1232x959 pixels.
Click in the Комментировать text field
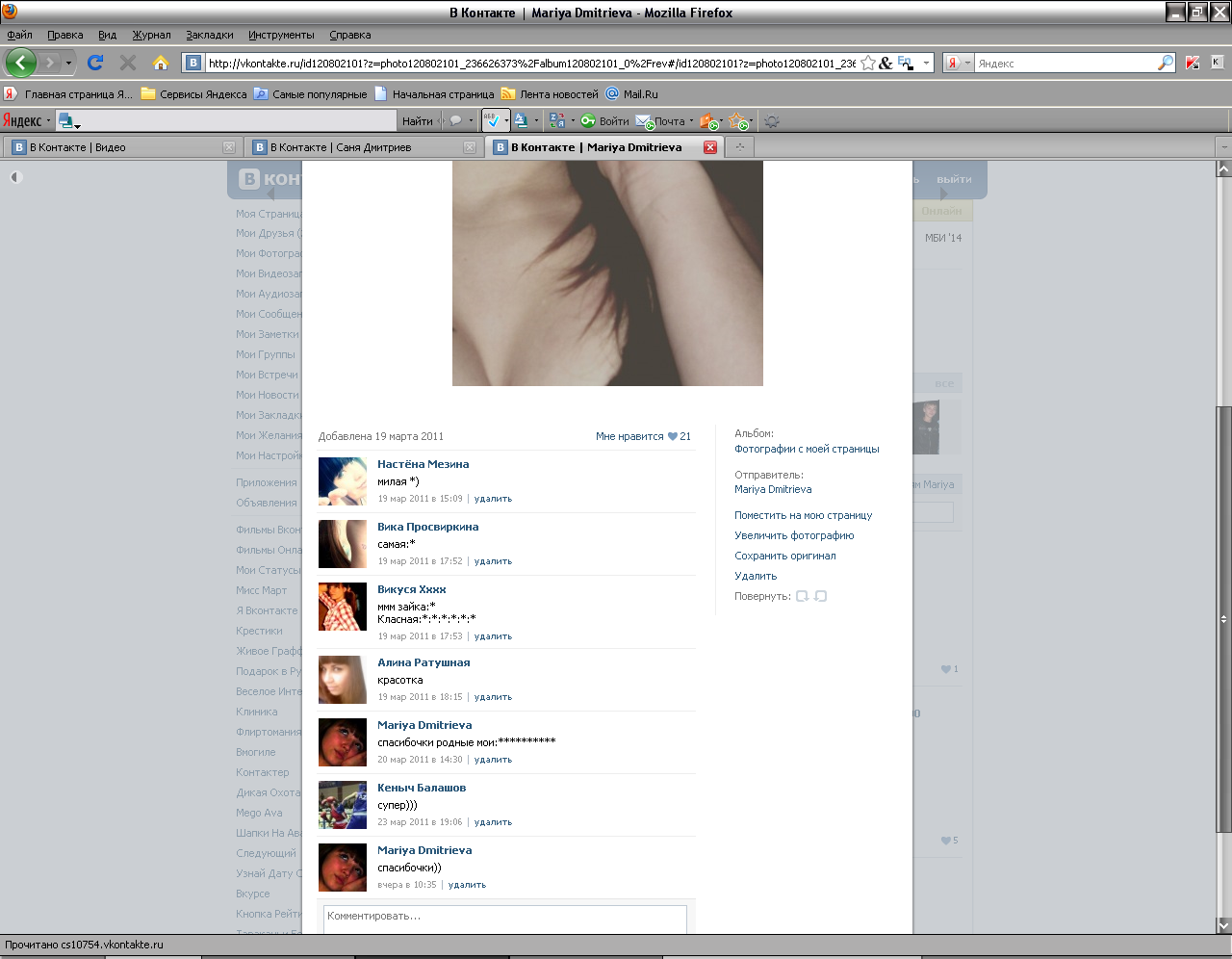[x=505, y=919]
